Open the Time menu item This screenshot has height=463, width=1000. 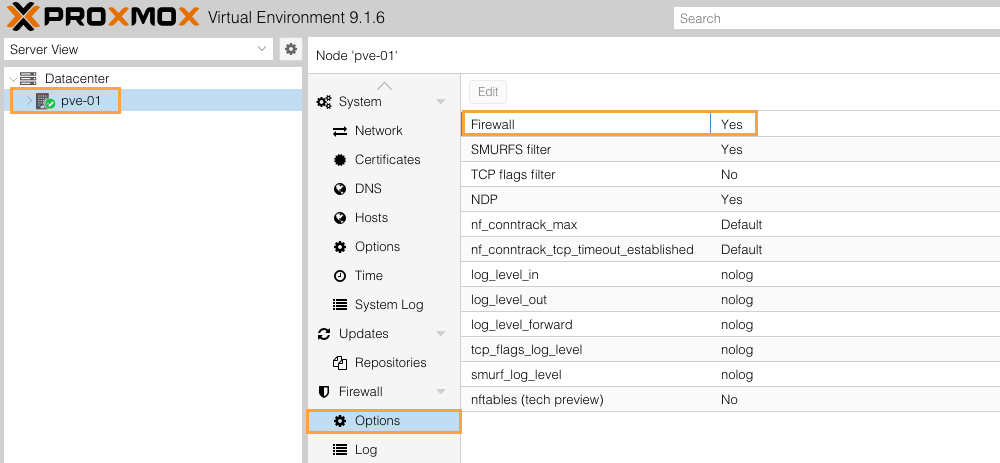tap(383, 276)
